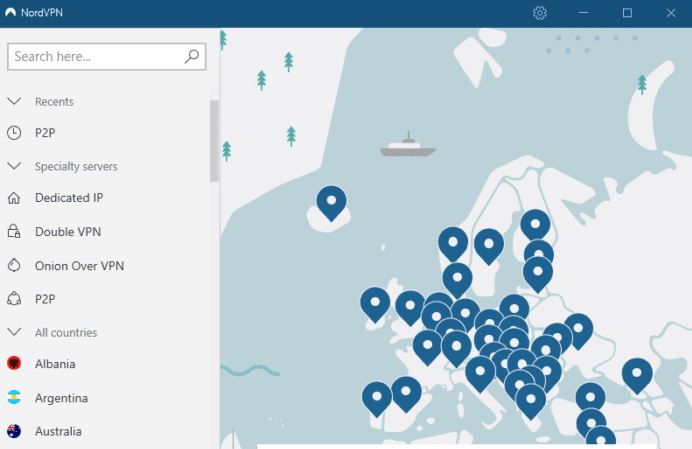692x449 pixels.
Task: Click the search magnifier icon
Action: coord(192,56)
